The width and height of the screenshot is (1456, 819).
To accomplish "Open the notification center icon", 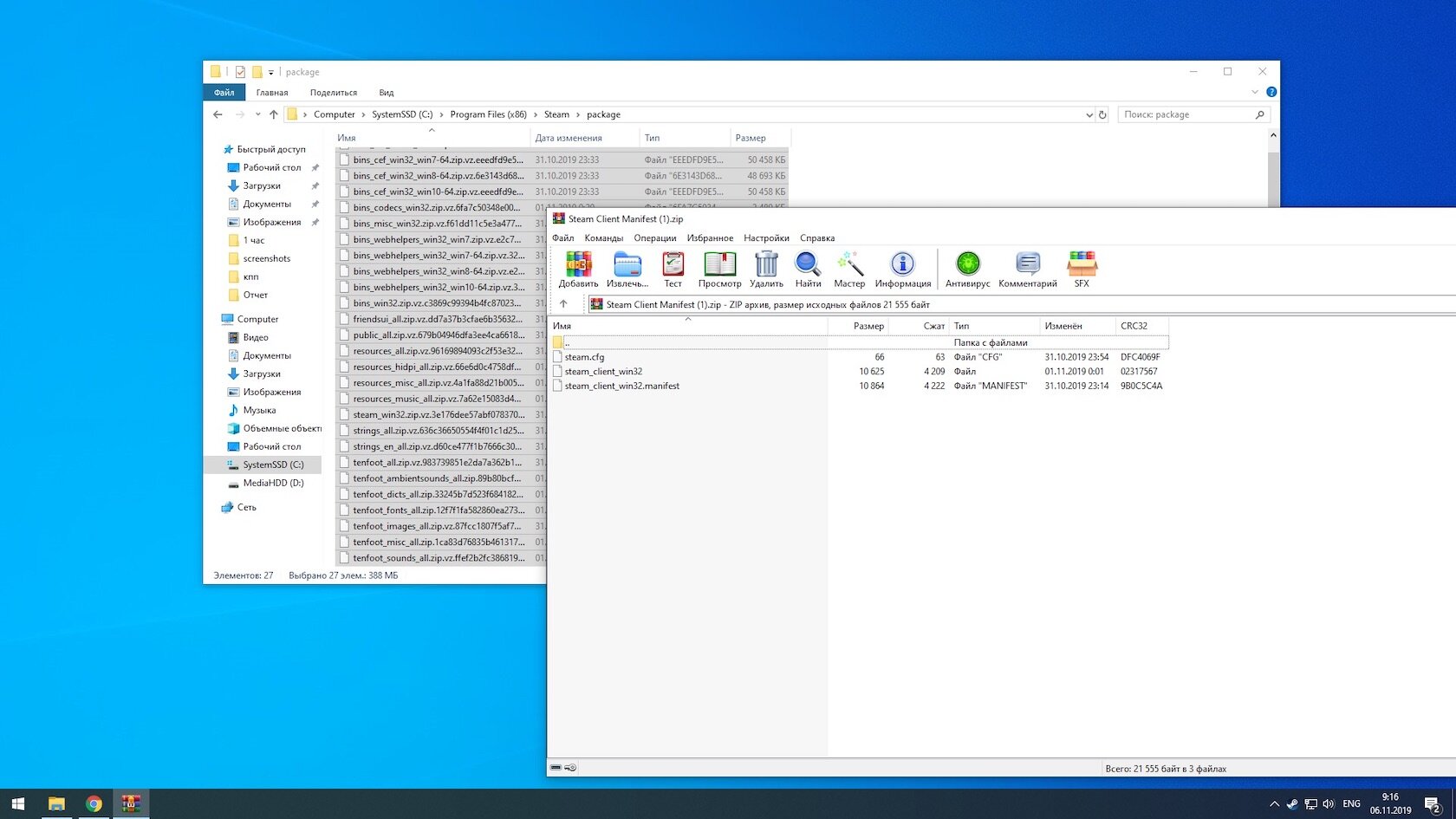I will point(1433,804).
